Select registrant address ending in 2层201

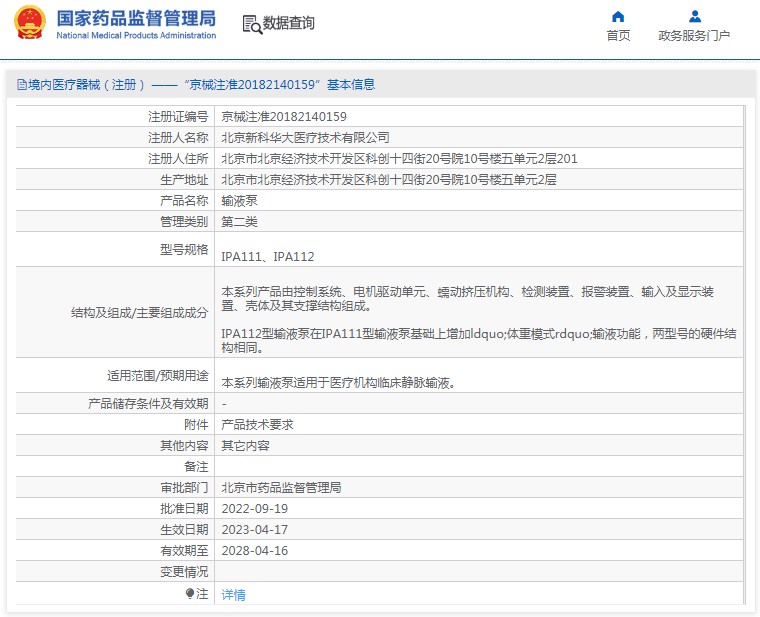(x=399, y=158)
